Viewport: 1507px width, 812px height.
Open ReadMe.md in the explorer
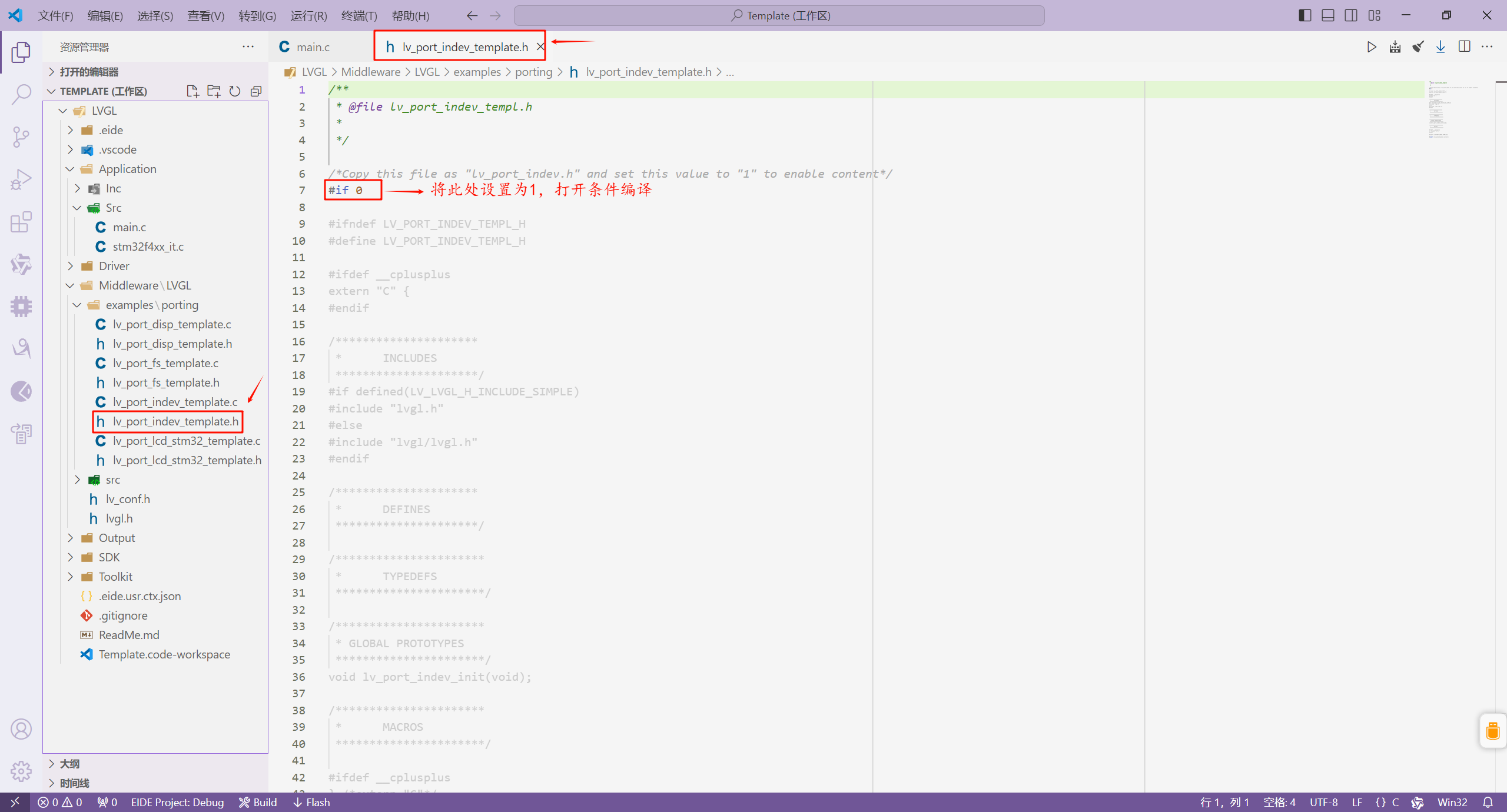click(129, 635)
